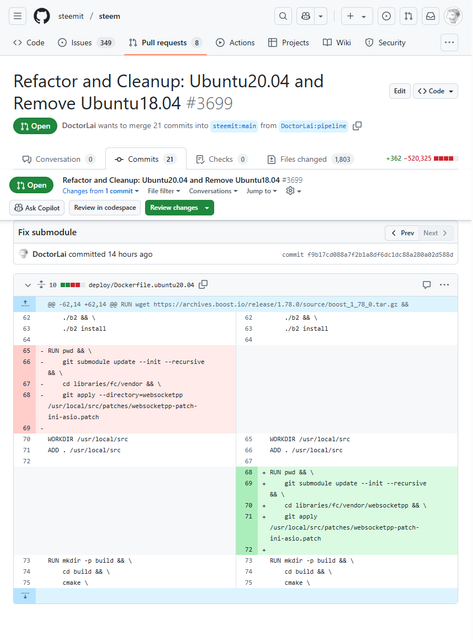This screenshot has height=640, width=473.
Task: Copy the Dockerfile.ubuntu20.04 file path
Action: [x=203, y=284]
